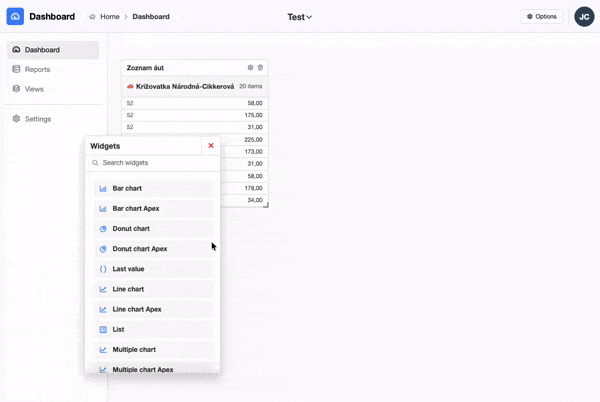Open Views in the sidebar

34,89
